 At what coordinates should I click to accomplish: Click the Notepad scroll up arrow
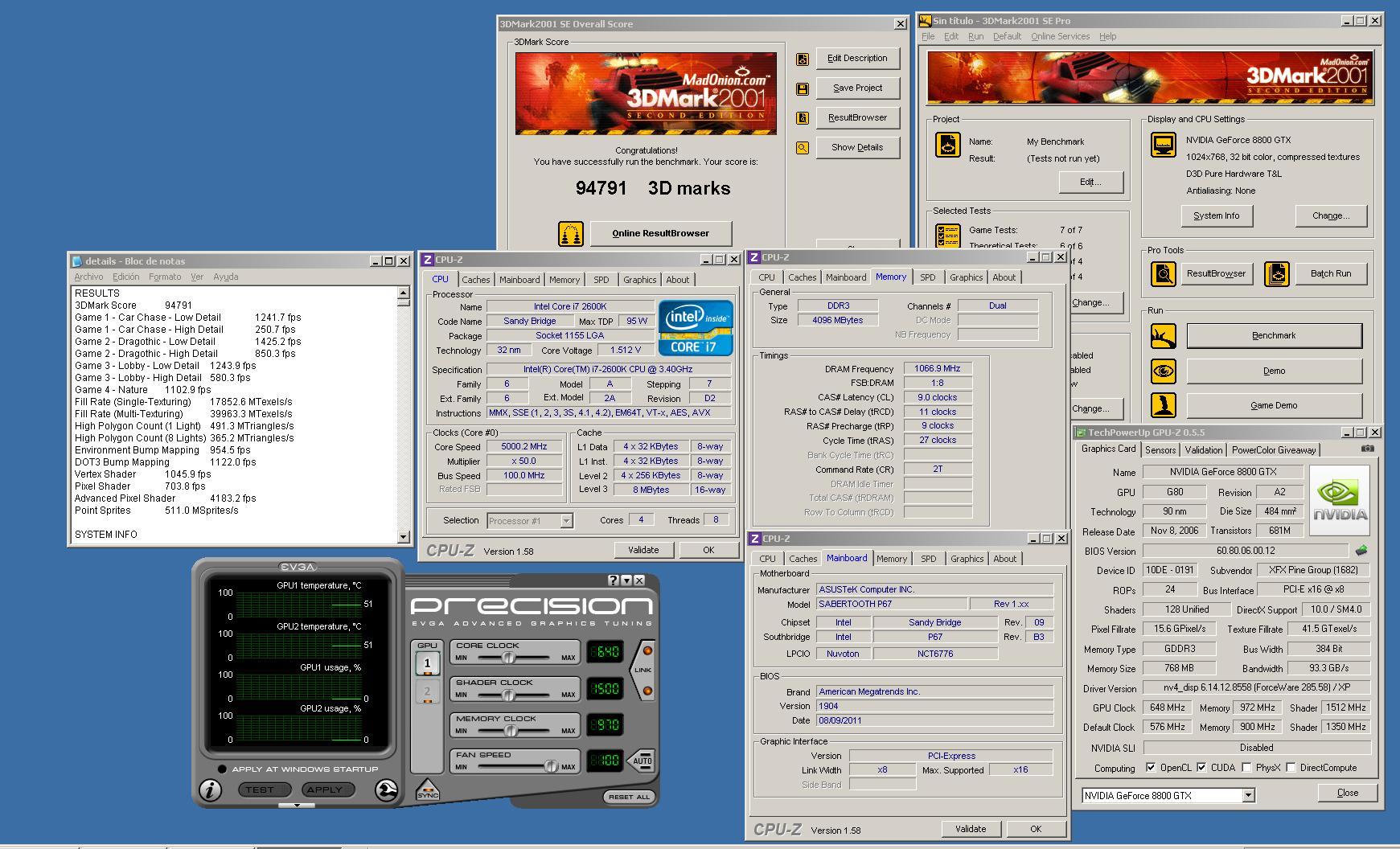[x=404, y=293]
